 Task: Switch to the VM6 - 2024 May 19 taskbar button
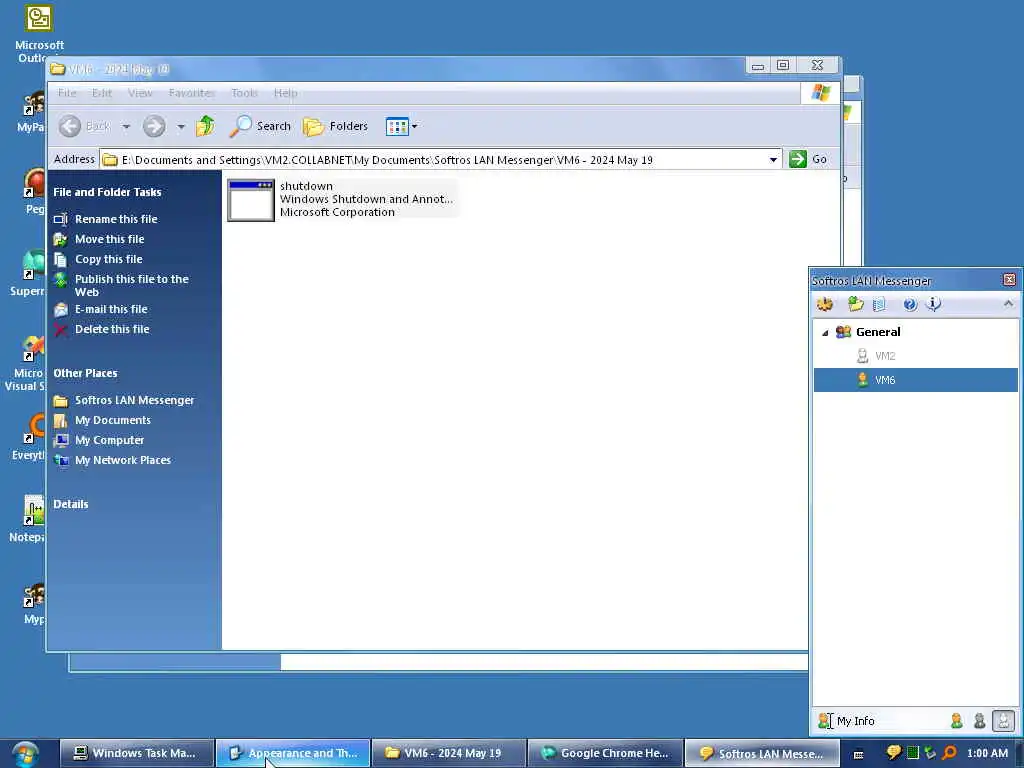pyautogui.click(x=449, y=754)
